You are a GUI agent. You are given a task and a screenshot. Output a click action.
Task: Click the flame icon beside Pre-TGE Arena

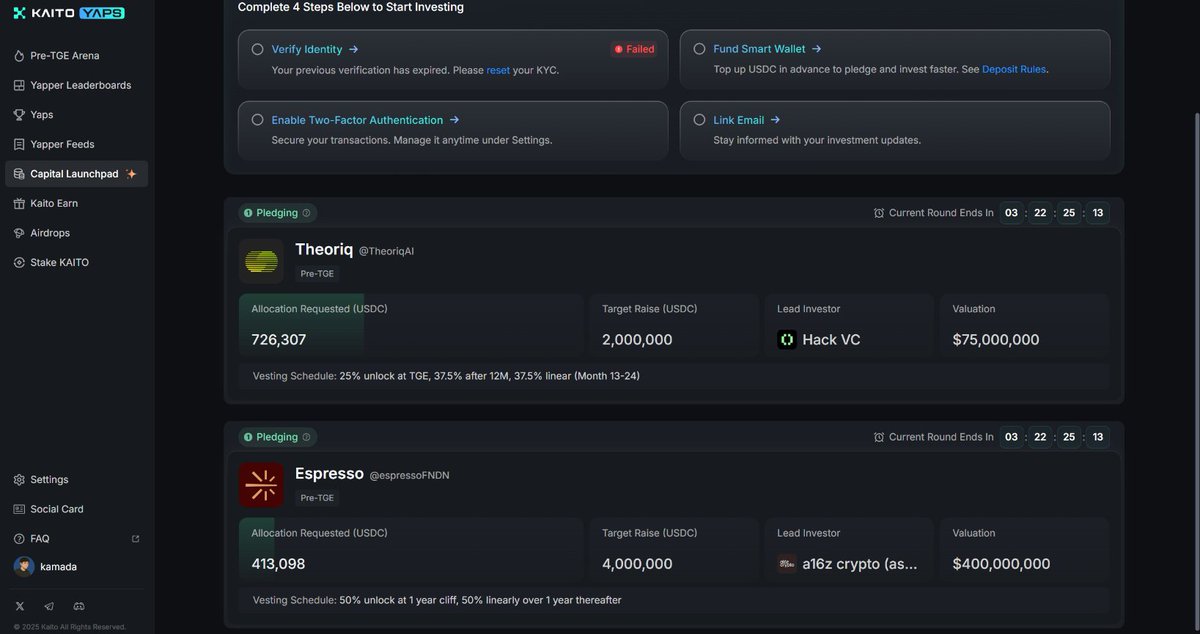click(x=19, y=56)
